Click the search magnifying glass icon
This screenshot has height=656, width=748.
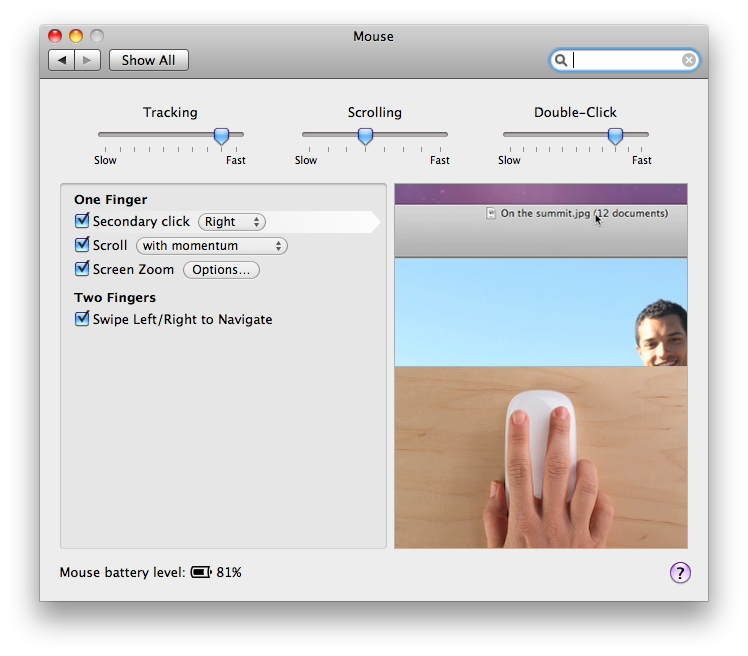(562, 60)
